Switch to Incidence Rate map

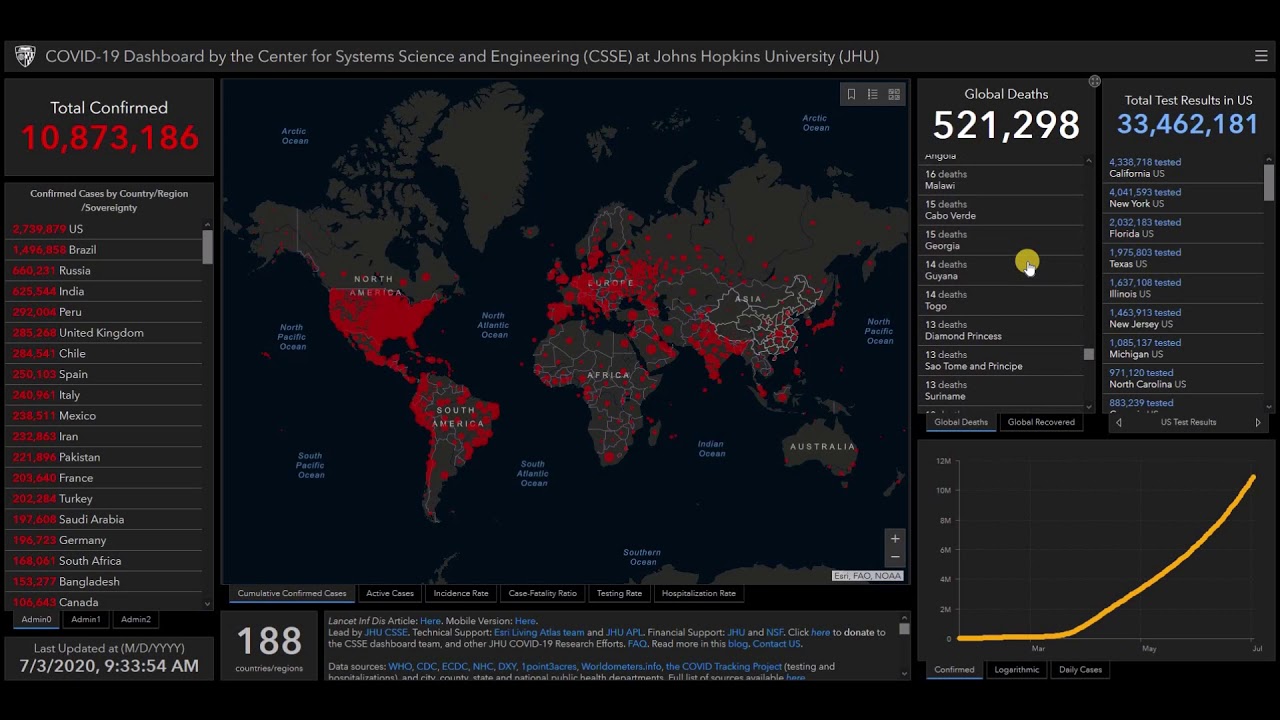point(461,593)
